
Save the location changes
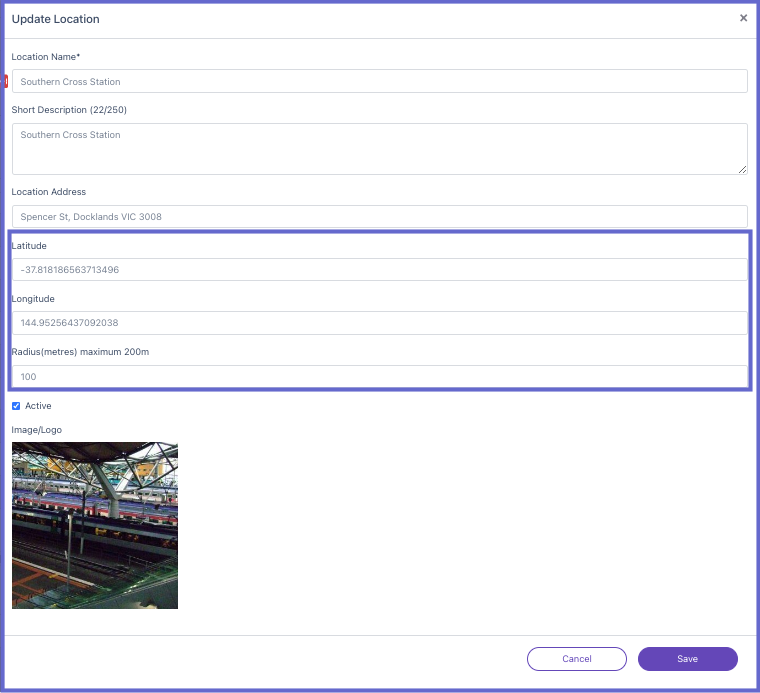[688, 659]
